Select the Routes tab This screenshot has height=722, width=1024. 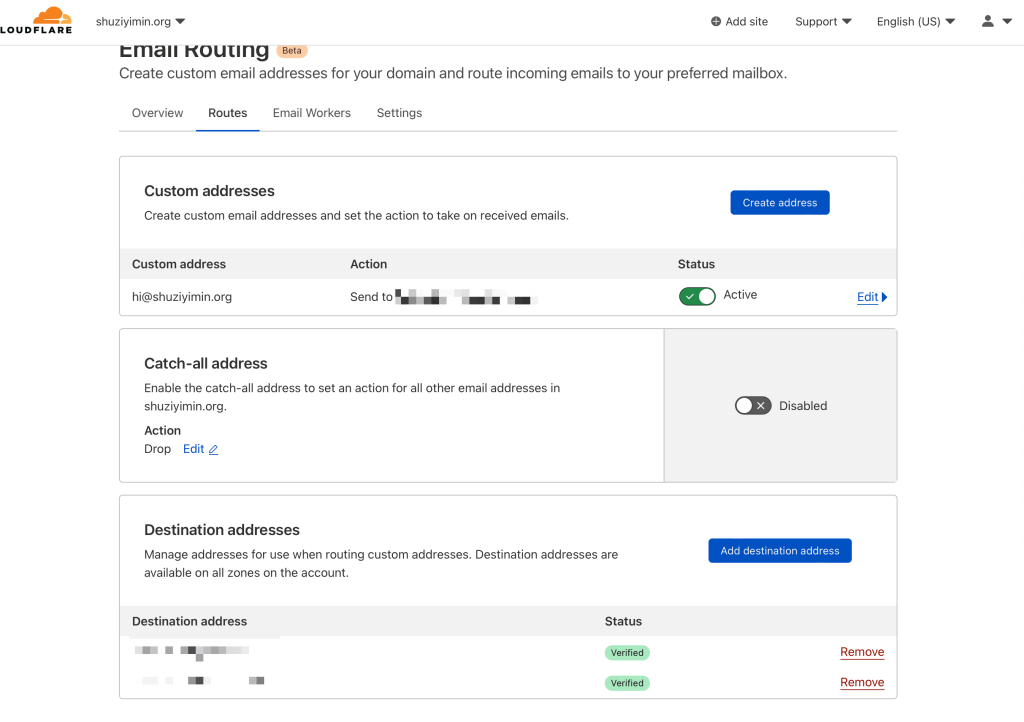click(x=228, y=113)
